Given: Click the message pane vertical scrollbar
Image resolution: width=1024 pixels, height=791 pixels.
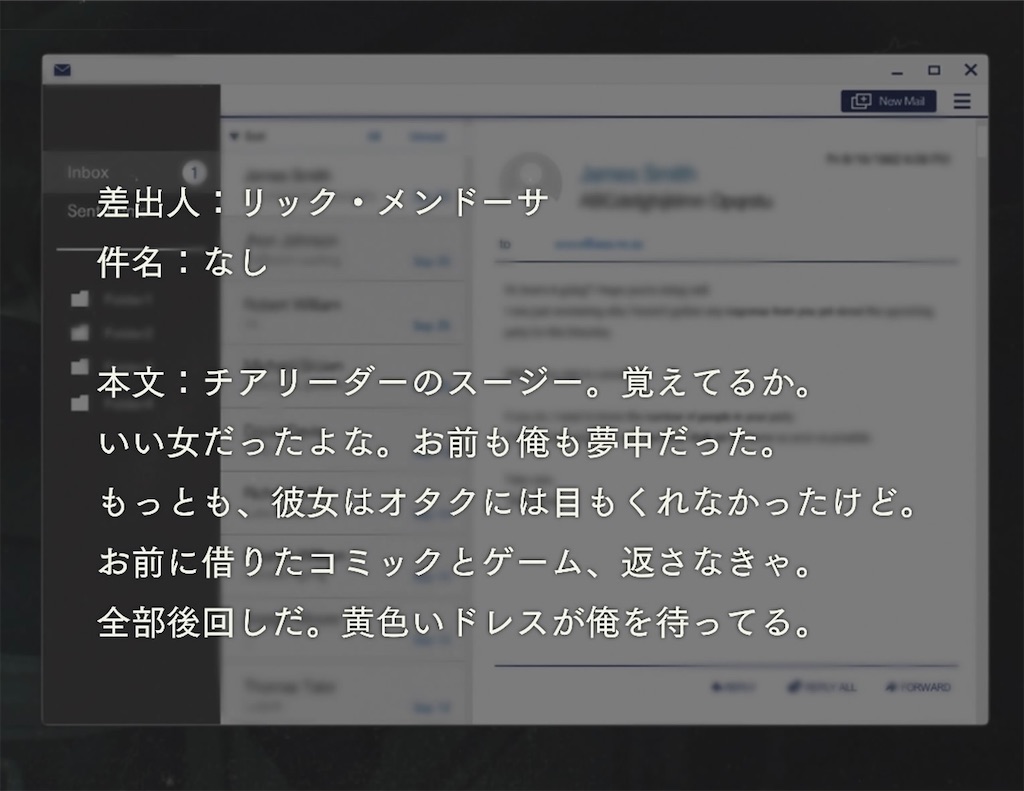Looking at the screenshot, I should [982, 142].
